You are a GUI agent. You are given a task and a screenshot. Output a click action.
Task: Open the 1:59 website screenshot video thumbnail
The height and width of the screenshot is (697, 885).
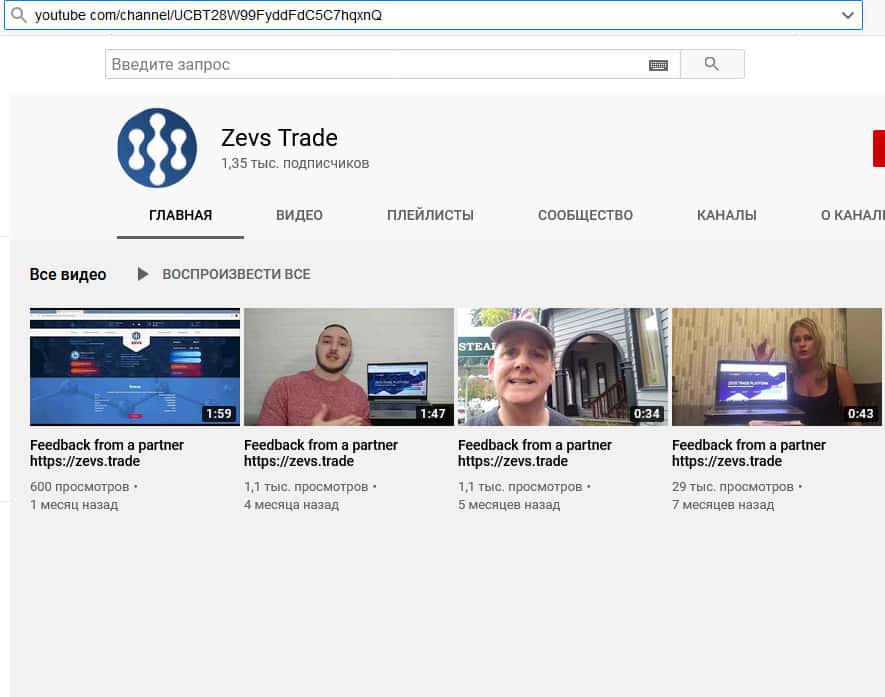[135, 367]
